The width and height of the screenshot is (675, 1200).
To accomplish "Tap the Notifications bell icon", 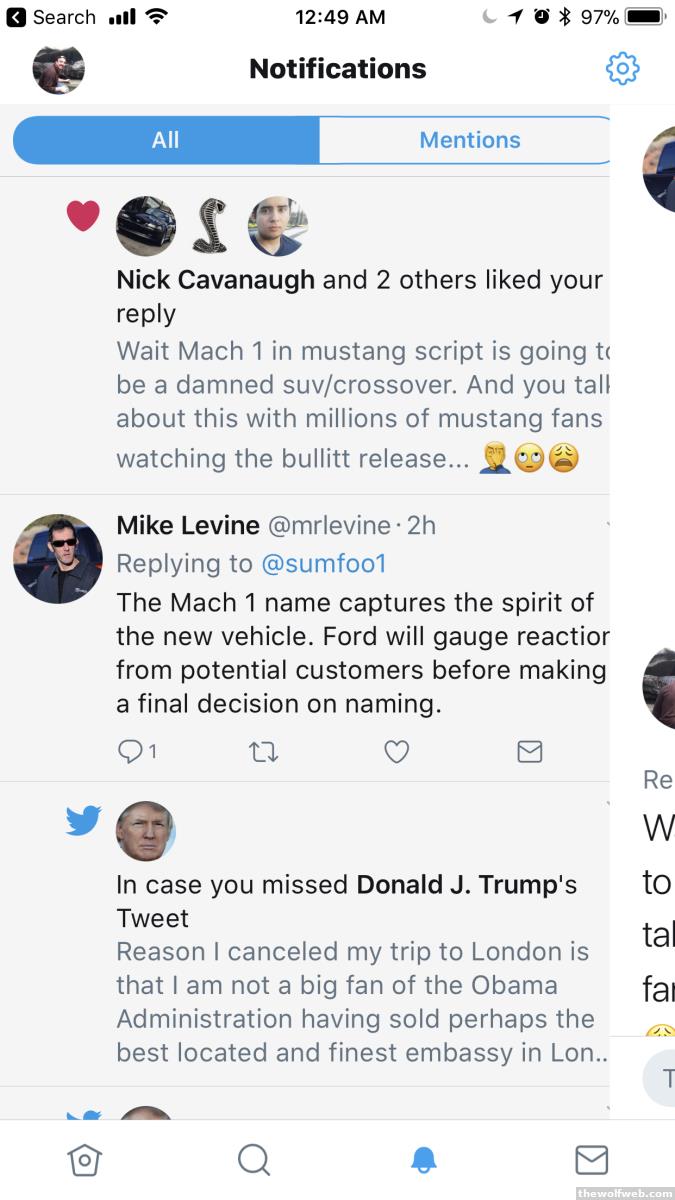I will point(424,1160).
